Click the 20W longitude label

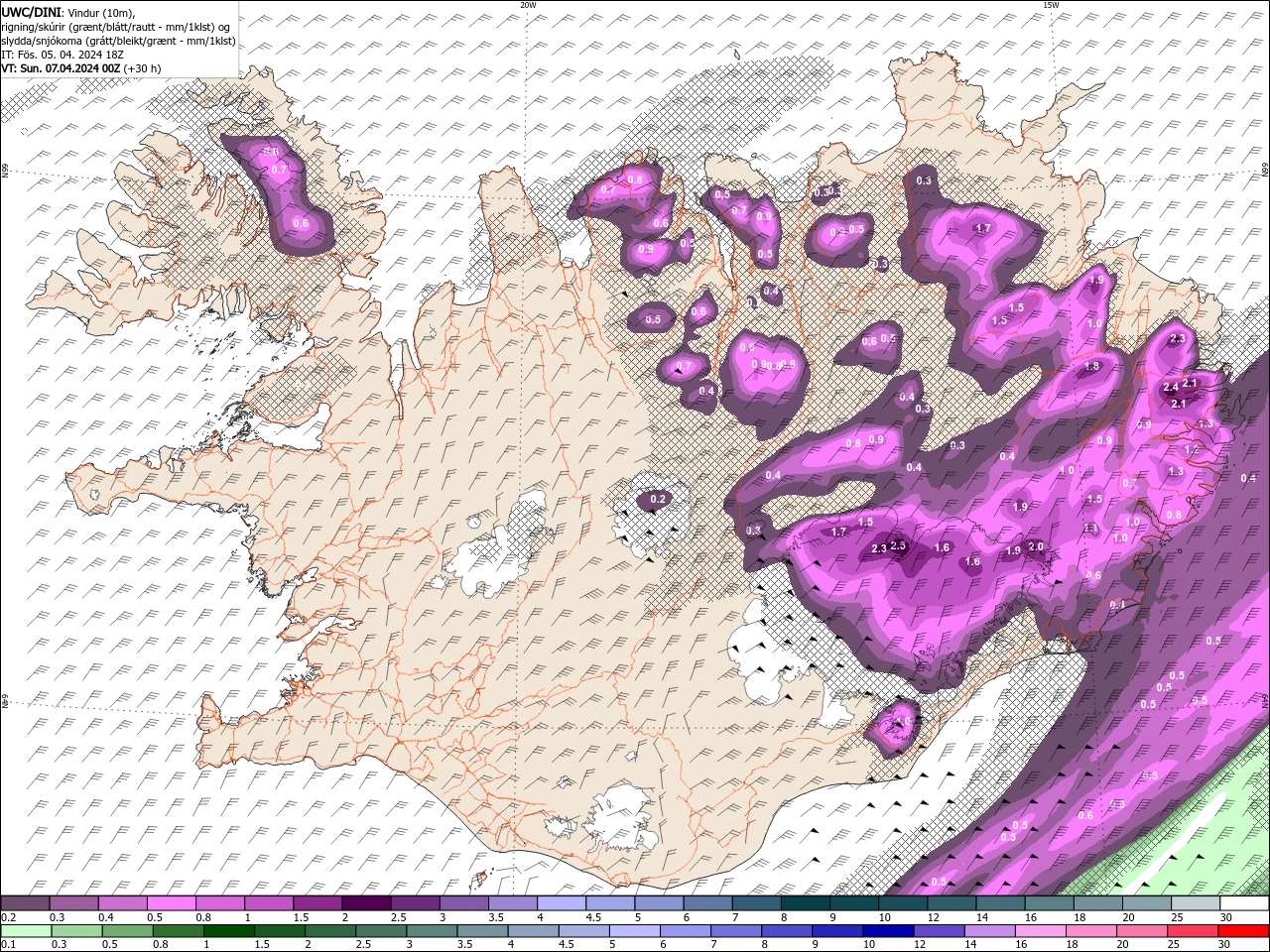tap(528, 5)
